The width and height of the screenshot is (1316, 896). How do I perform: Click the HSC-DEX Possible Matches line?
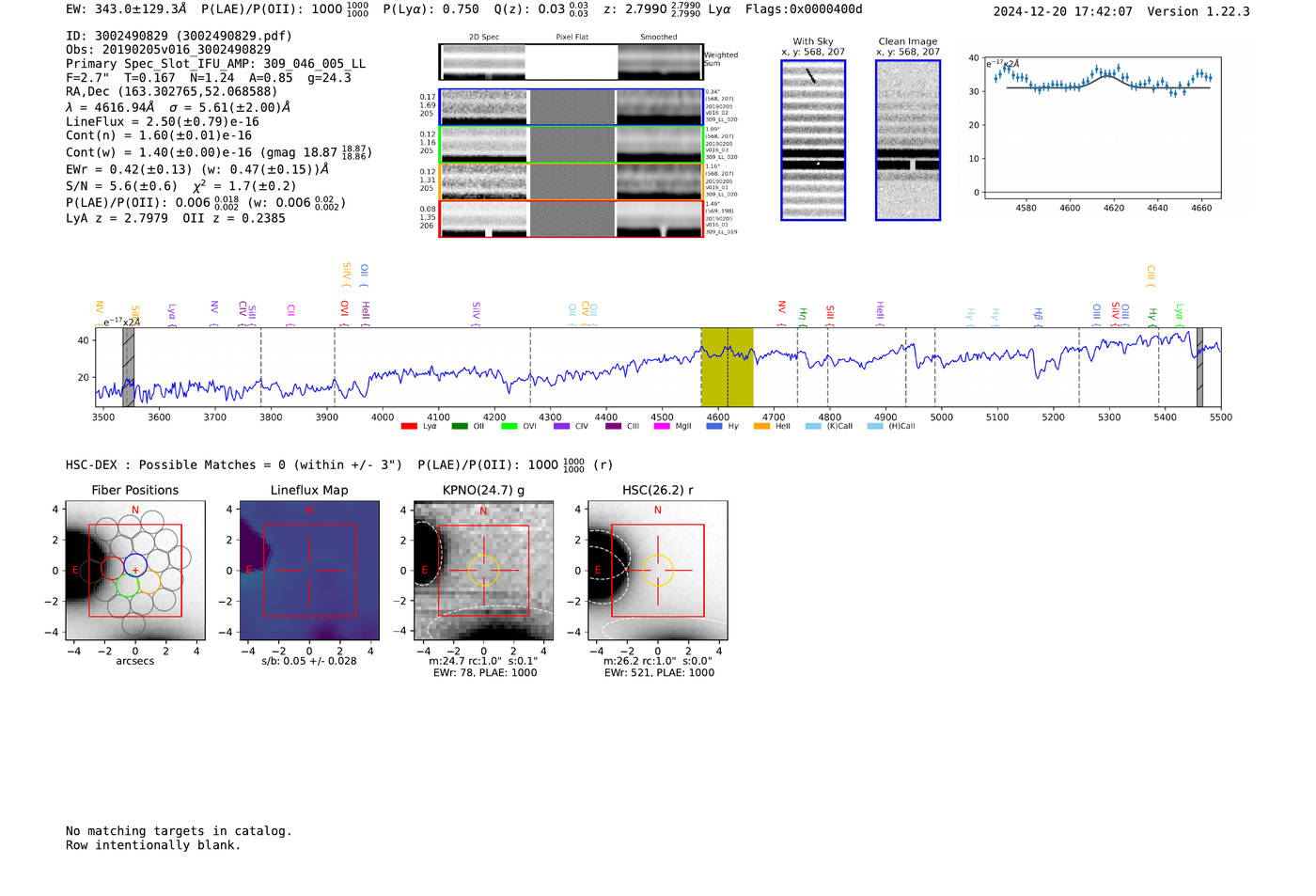234,464
